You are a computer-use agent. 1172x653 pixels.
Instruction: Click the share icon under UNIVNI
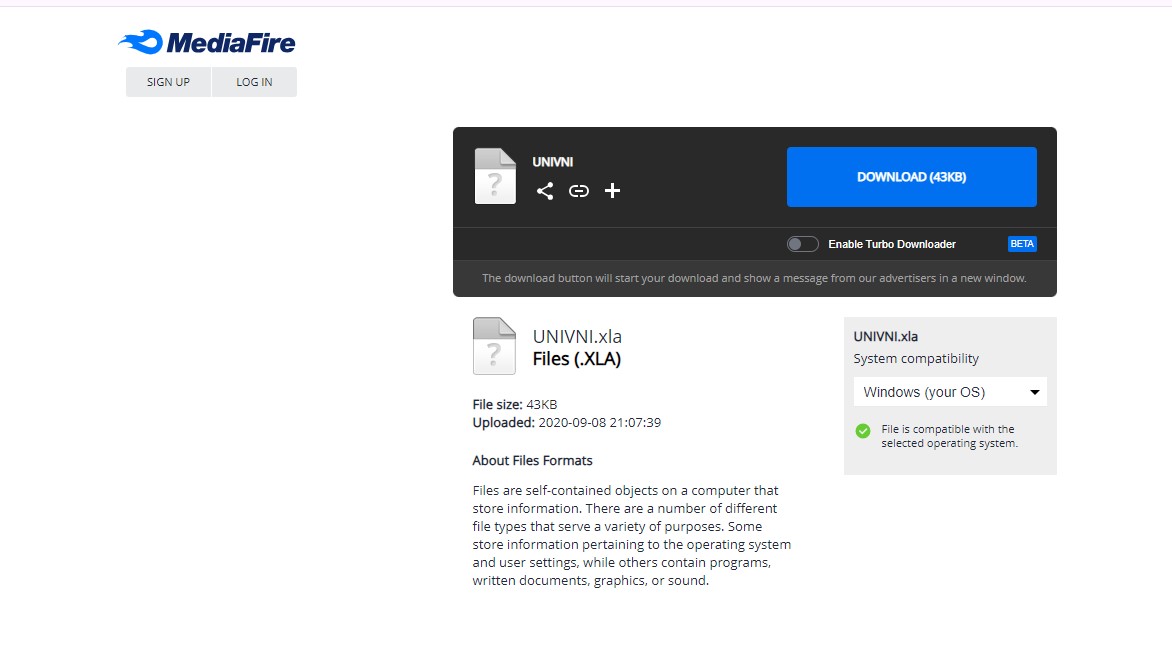pos(545,191)
